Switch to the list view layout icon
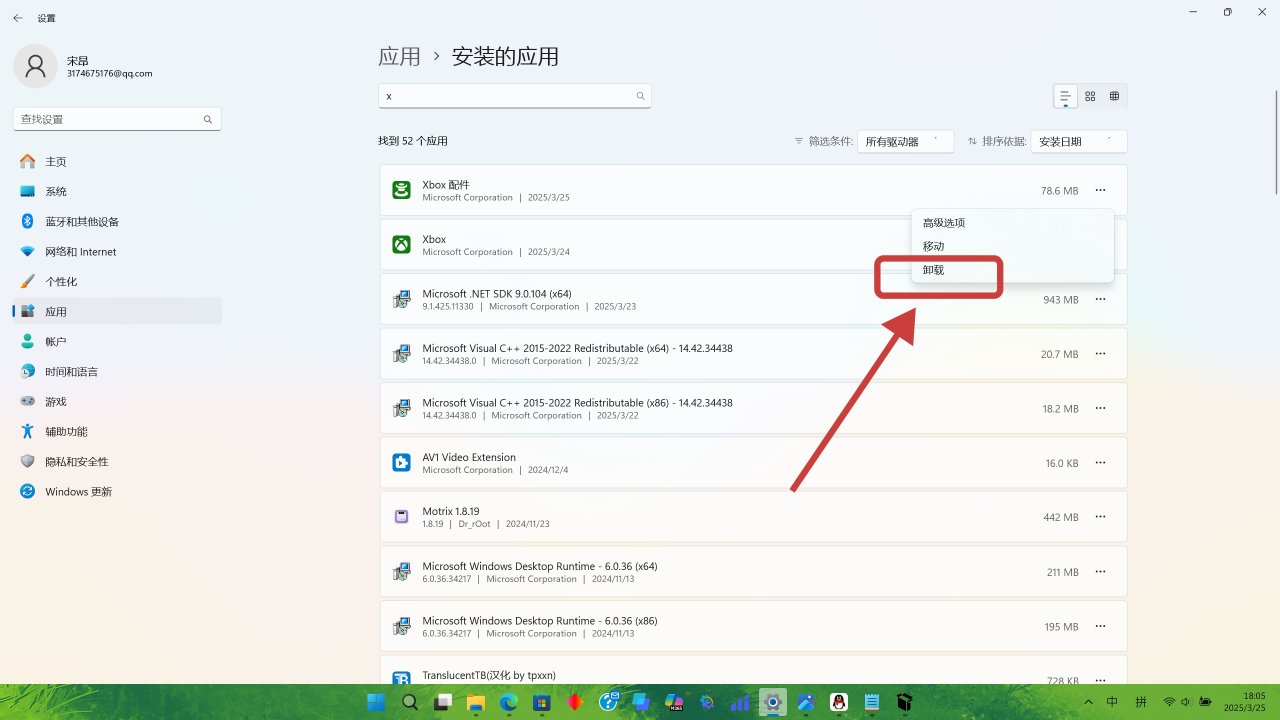This screenshot has width=1280, height=720. click(1065, 96)
